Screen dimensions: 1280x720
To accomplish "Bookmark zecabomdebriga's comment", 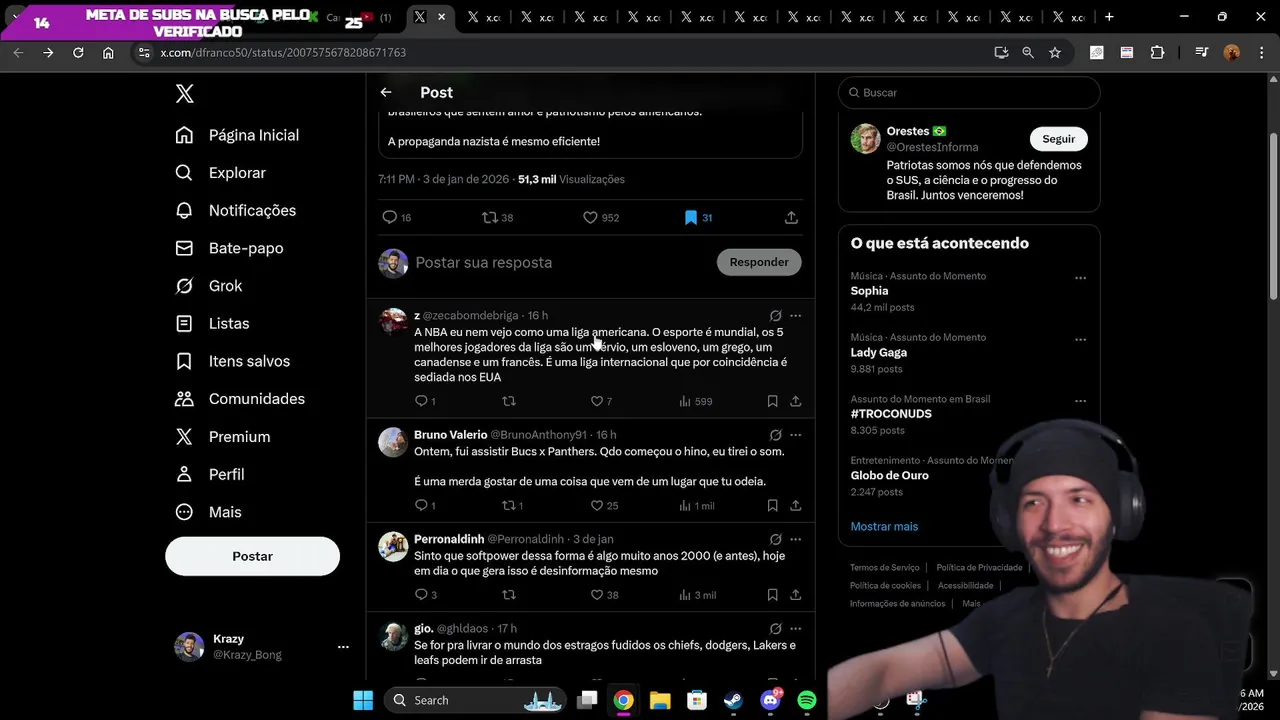I will (x=772, y=401).
